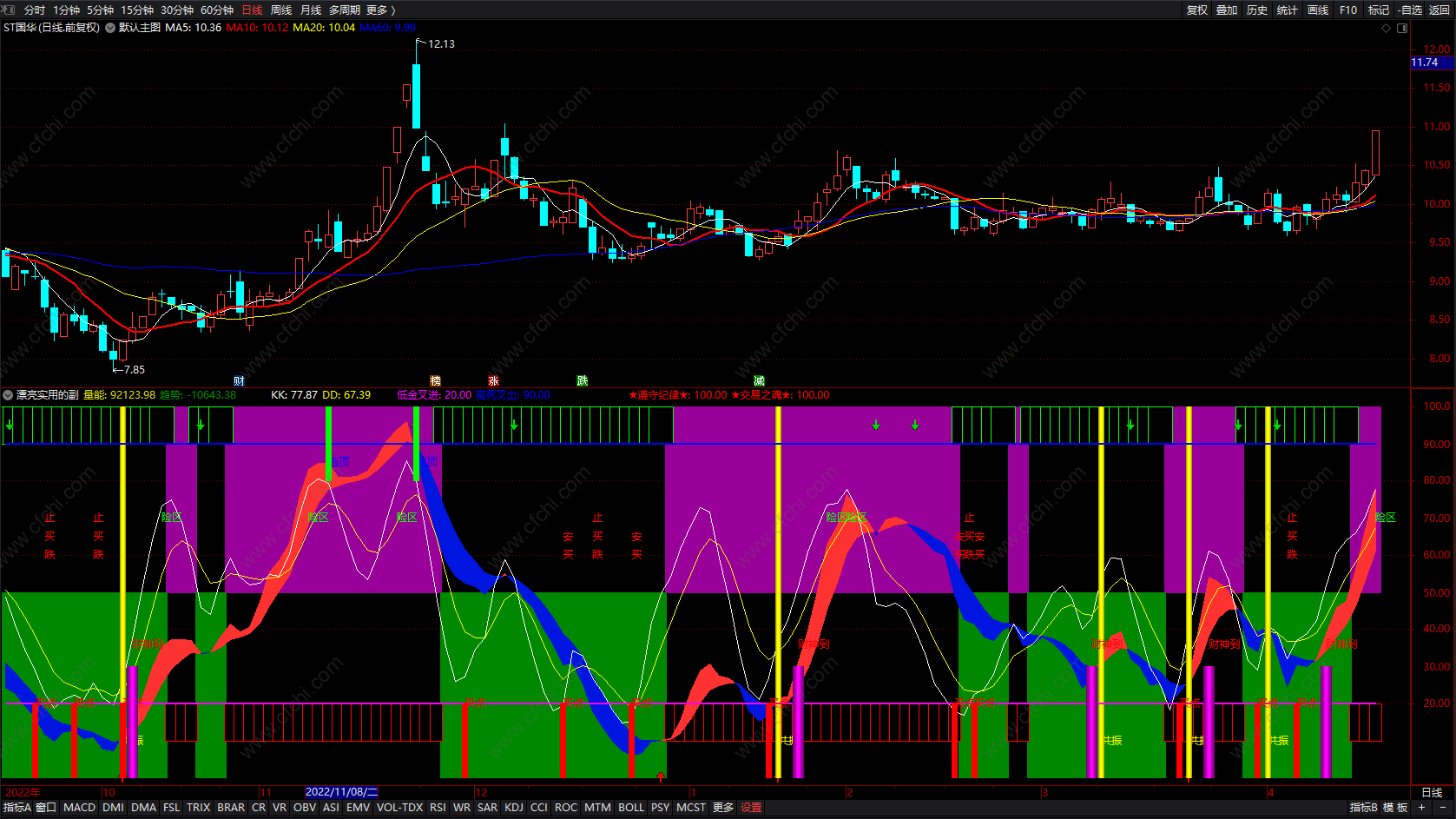
Task: Choose the MACD indicator
Action: click(x=79, y=808)
